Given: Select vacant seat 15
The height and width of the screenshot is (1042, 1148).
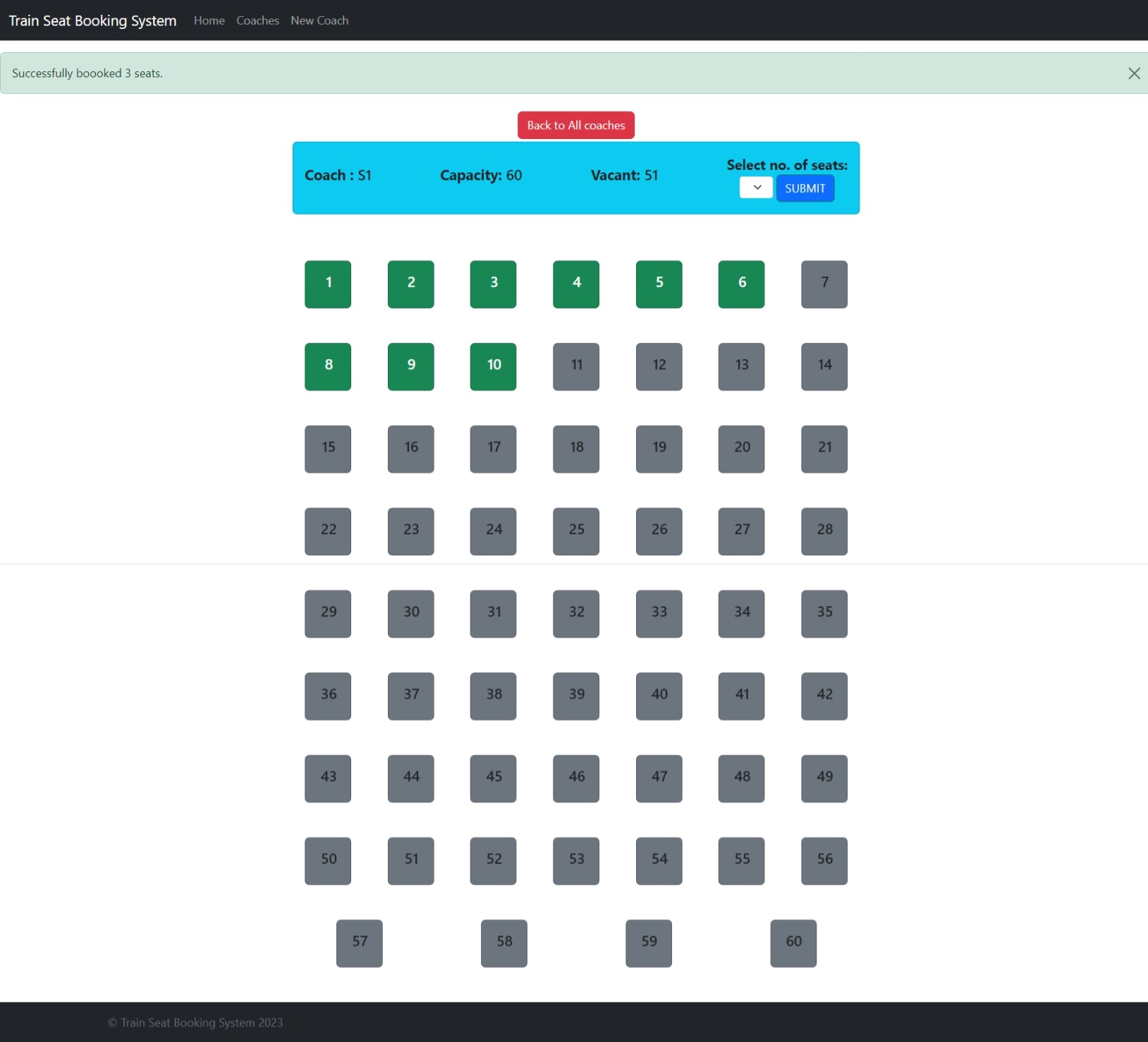Looking at the screenshot, I should 327,449.
